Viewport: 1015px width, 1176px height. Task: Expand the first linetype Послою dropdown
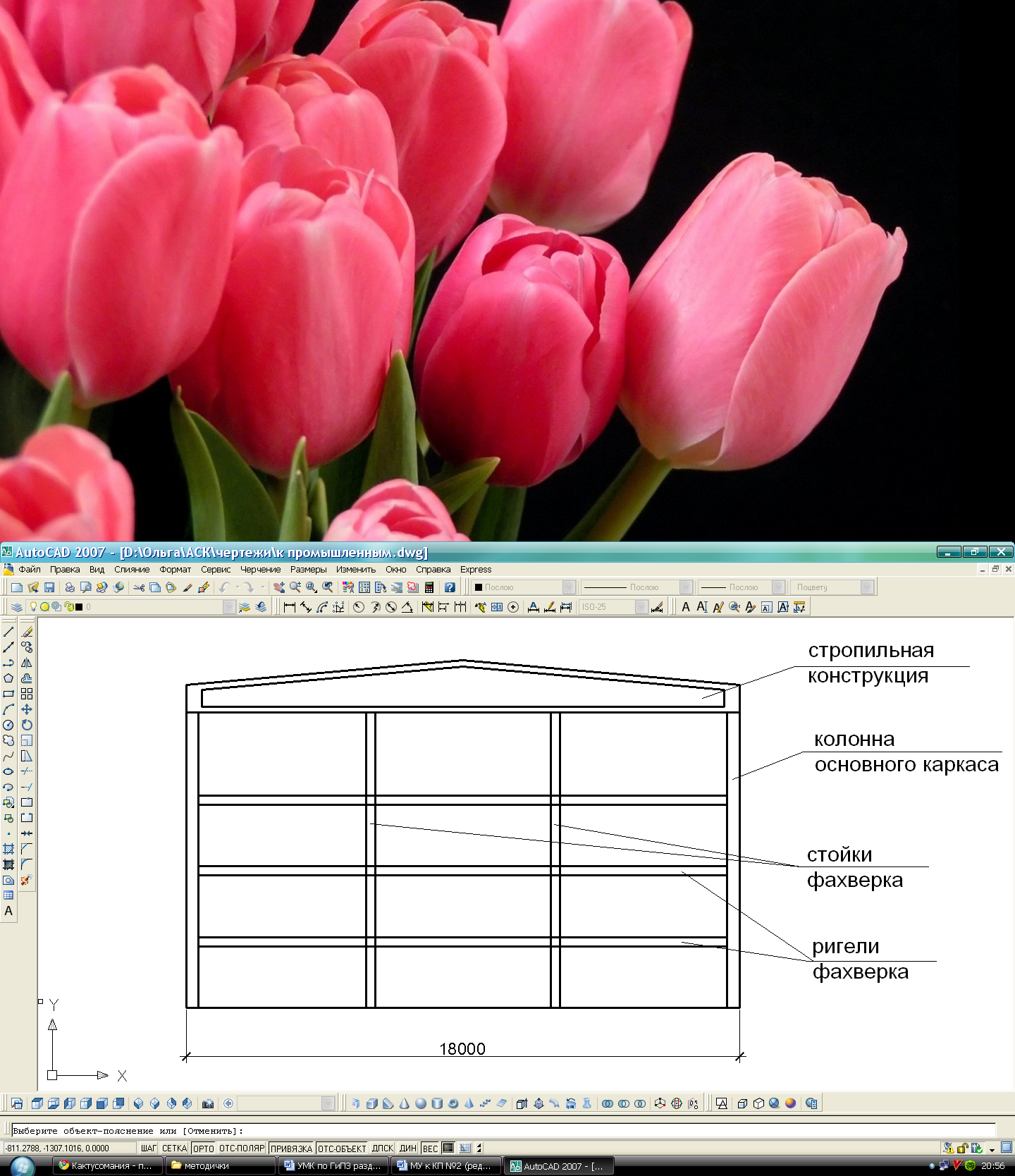(686, 587)
